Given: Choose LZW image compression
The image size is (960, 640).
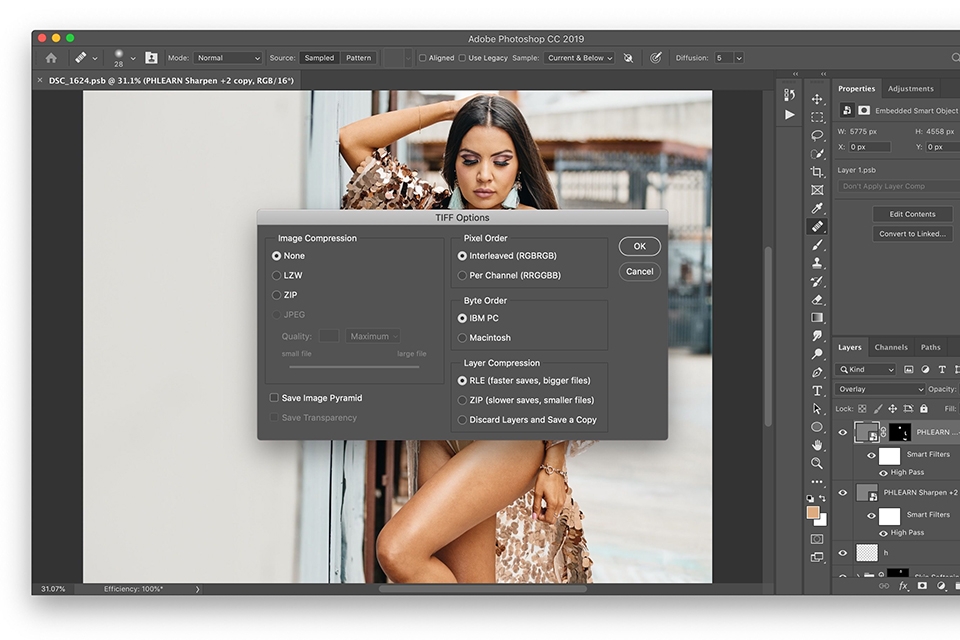Looking at the screenshot, I should coord(277,275).
